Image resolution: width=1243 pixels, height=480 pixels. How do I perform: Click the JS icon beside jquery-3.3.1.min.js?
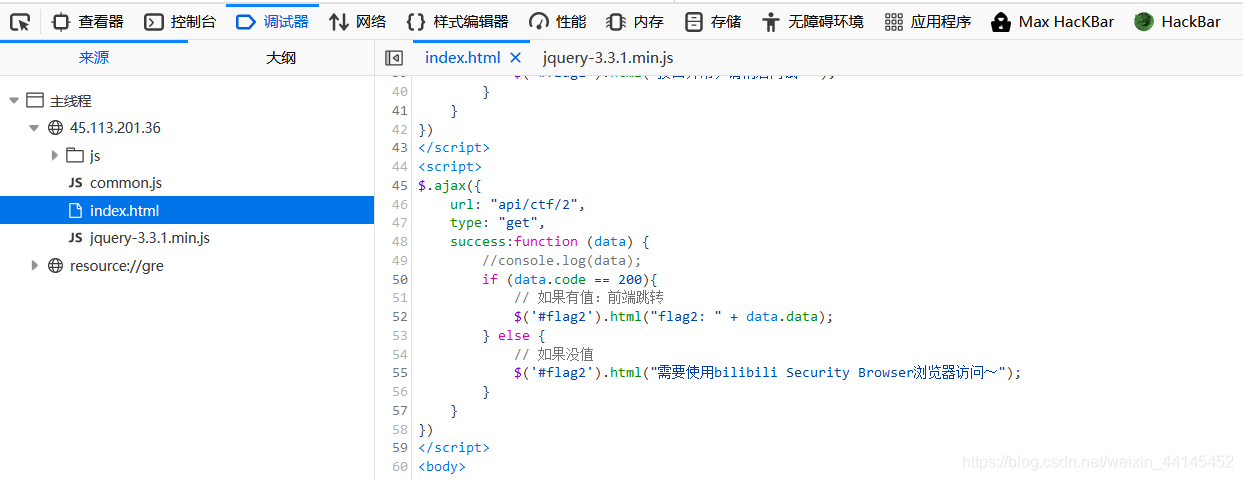[75, 238]
